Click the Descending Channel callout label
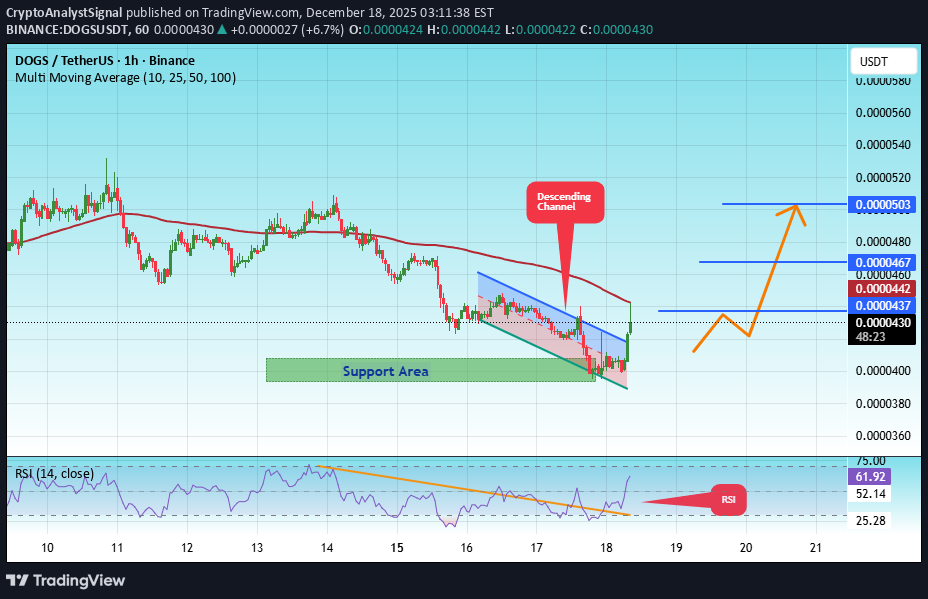Screen dimensions: 928x599 coord(565,201)
